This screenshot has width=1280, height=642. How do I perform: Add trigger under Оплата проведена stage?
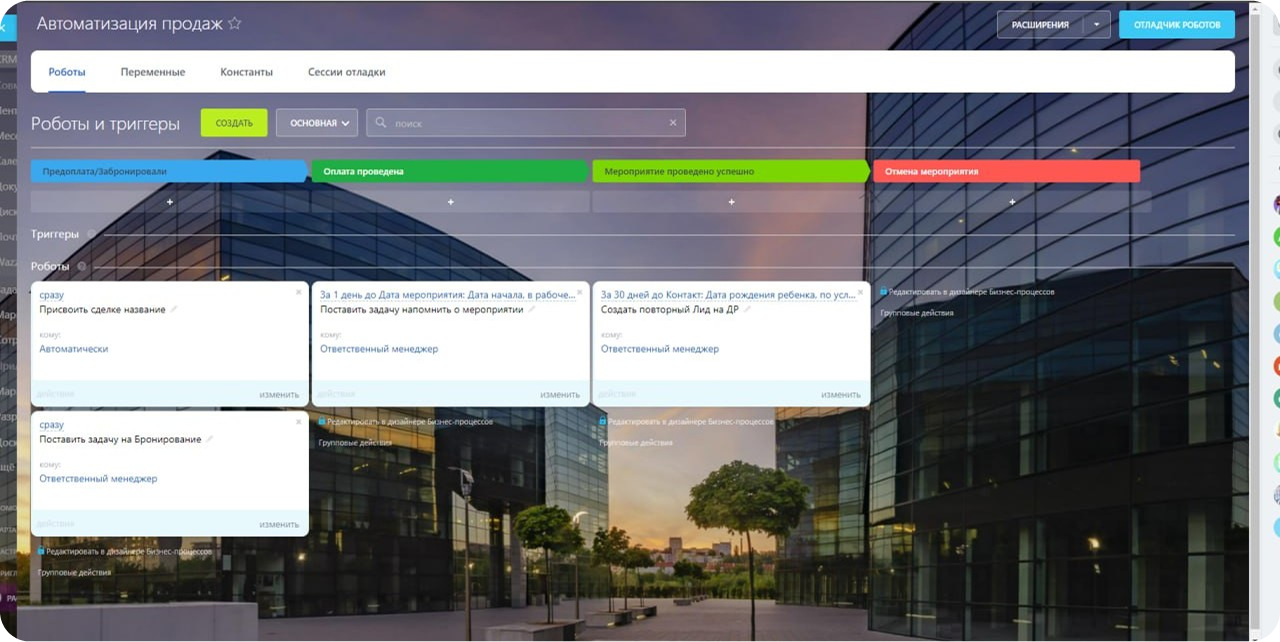point(450,202)
